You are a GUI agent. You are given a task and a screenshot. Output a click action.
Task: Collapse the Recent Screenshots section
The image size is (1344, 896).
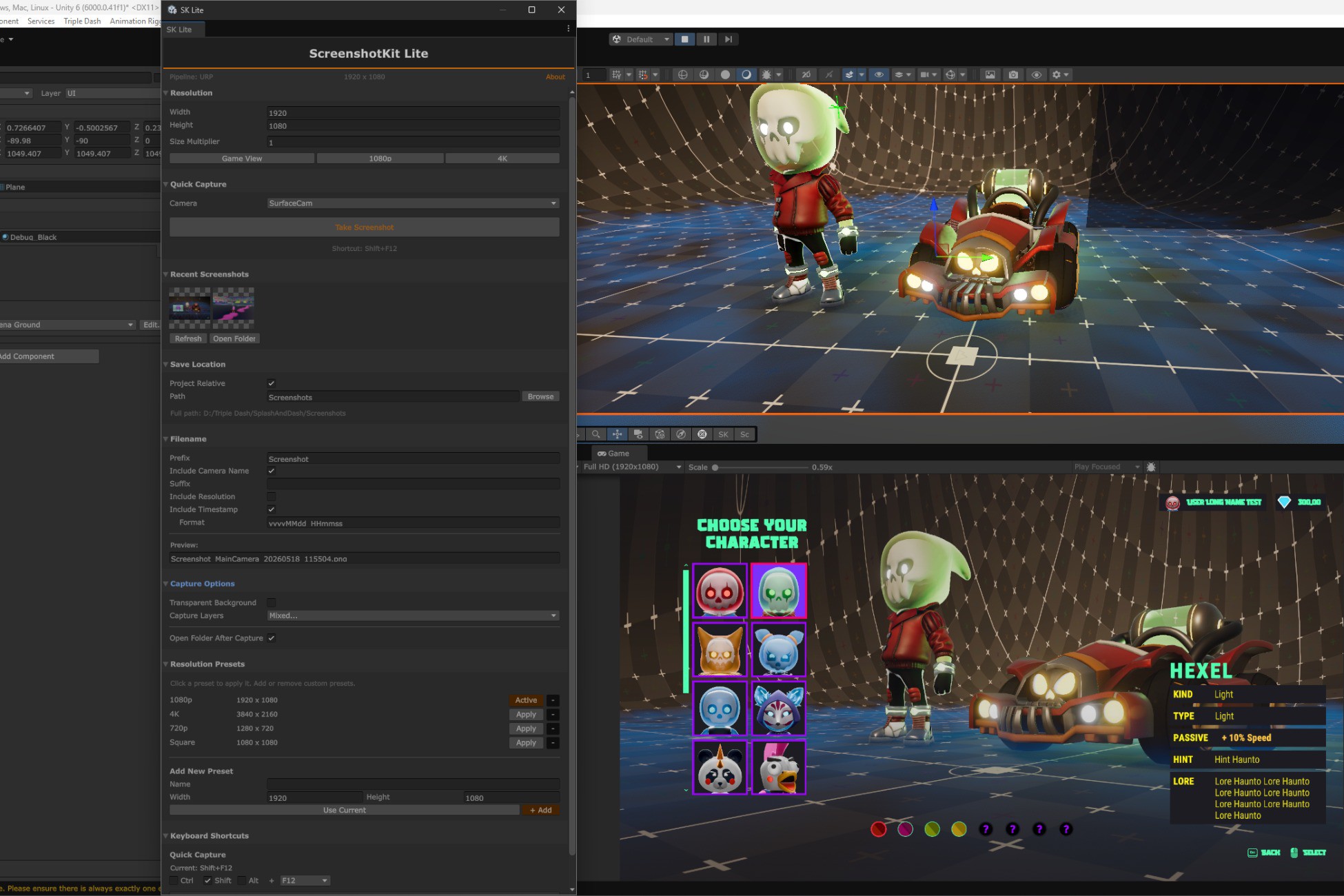tap(166, 274)
